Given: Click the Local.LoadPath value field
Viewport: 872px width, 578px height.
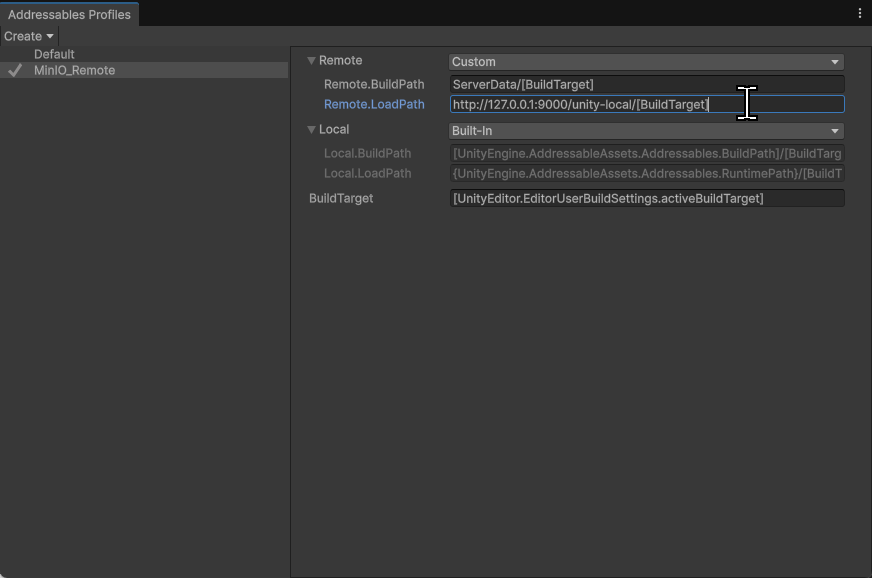Looking at the screenshot, I should click(646, 174).
